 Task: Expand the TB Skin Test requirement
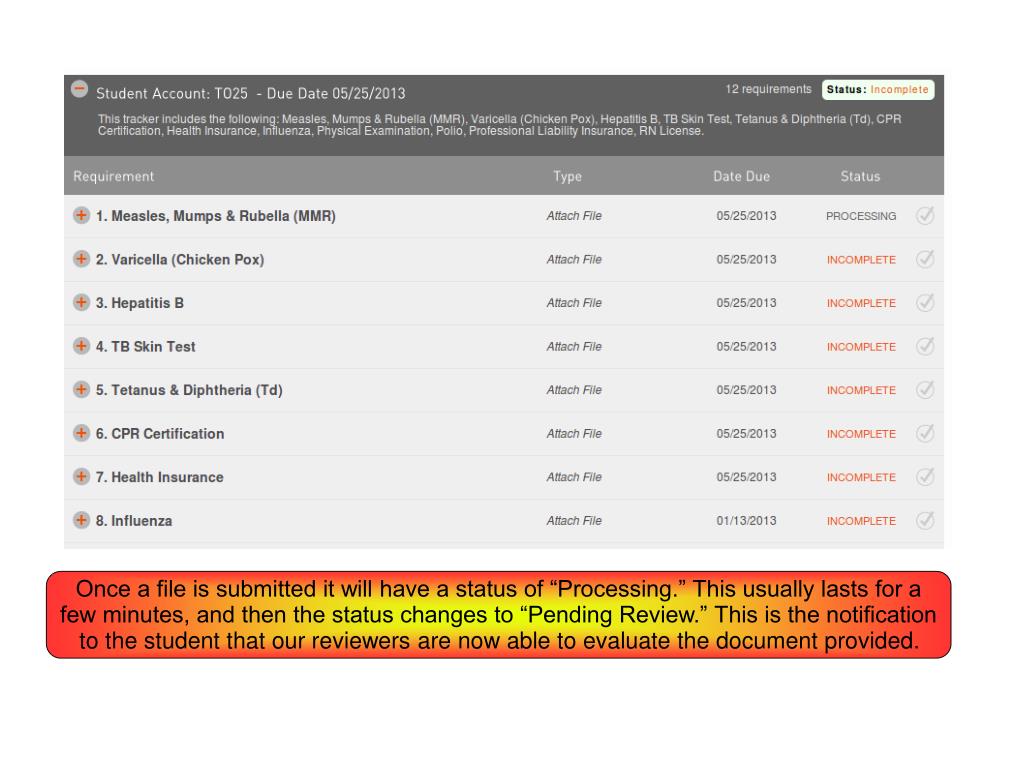pyautogui.click(x=81, y=346)
